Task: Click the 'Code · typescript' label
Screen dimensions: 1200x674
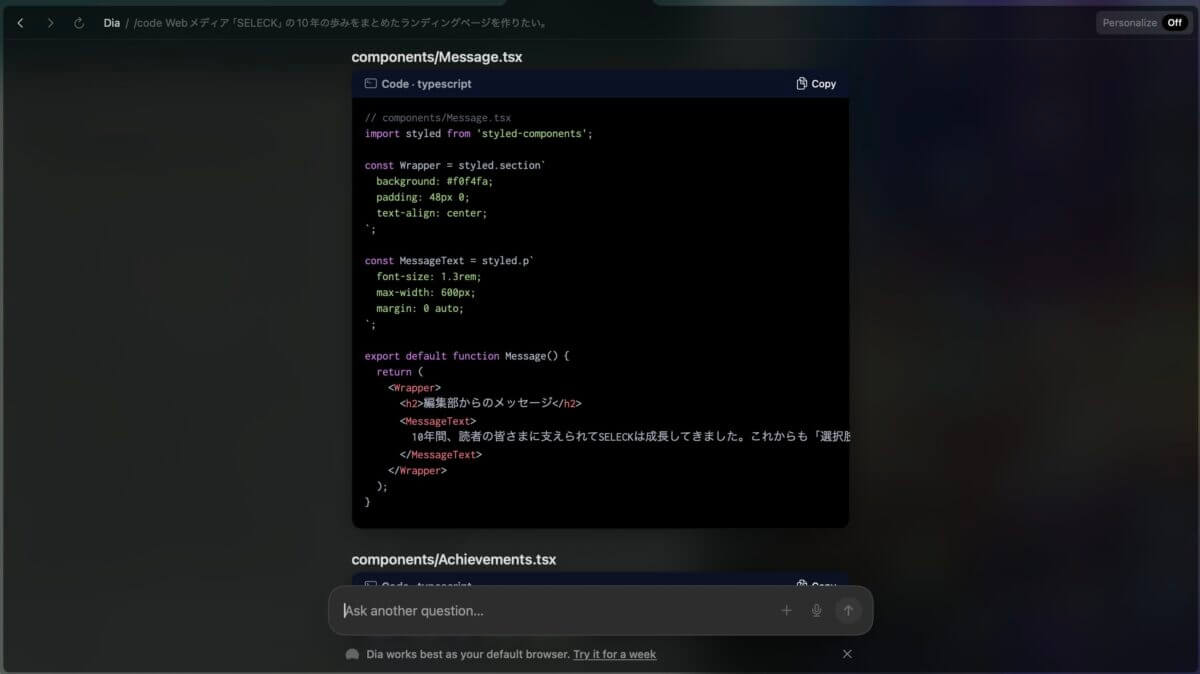Action: [x=426, y=84]
